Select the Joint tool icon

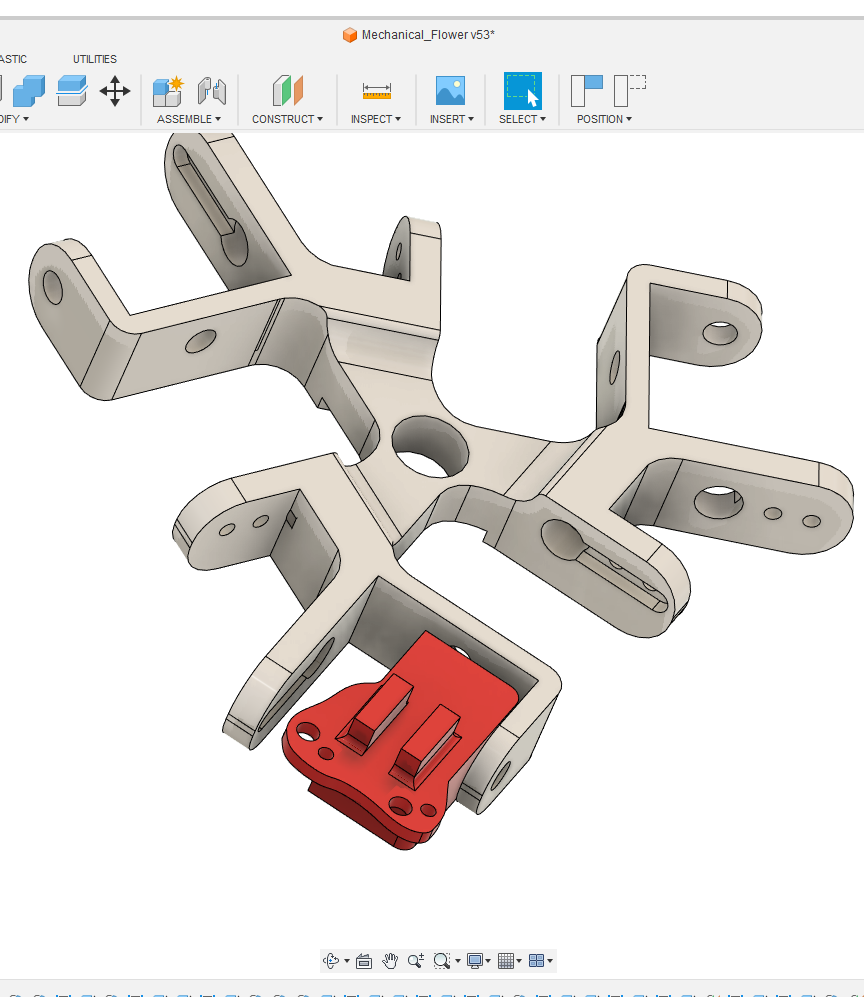pos(212,91)
